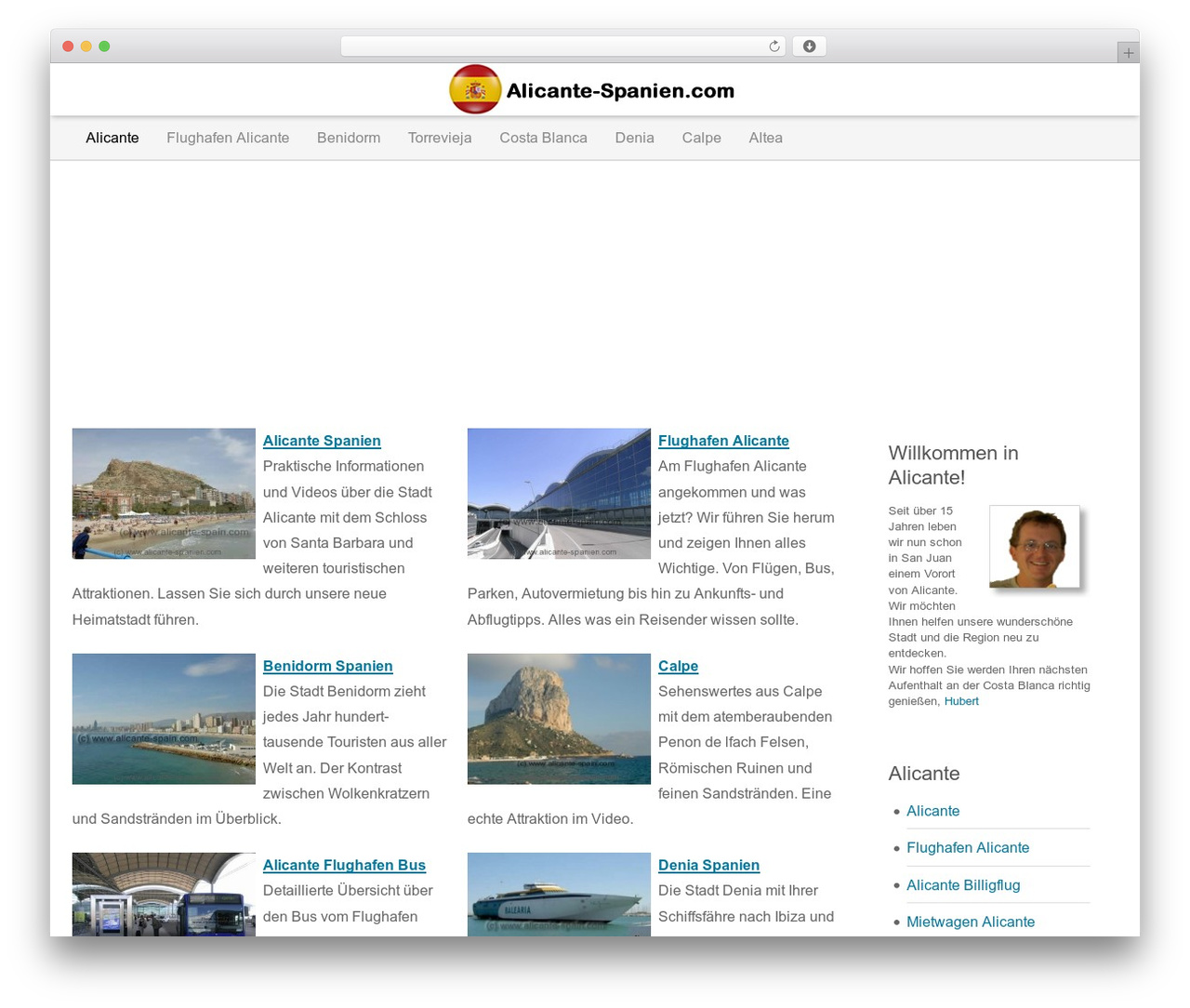The width and height of the screenshot is (1190, 1008).
Task: Click the Calpe rock thumbnail
Action: pyautogui.click(x=559, y=719)
